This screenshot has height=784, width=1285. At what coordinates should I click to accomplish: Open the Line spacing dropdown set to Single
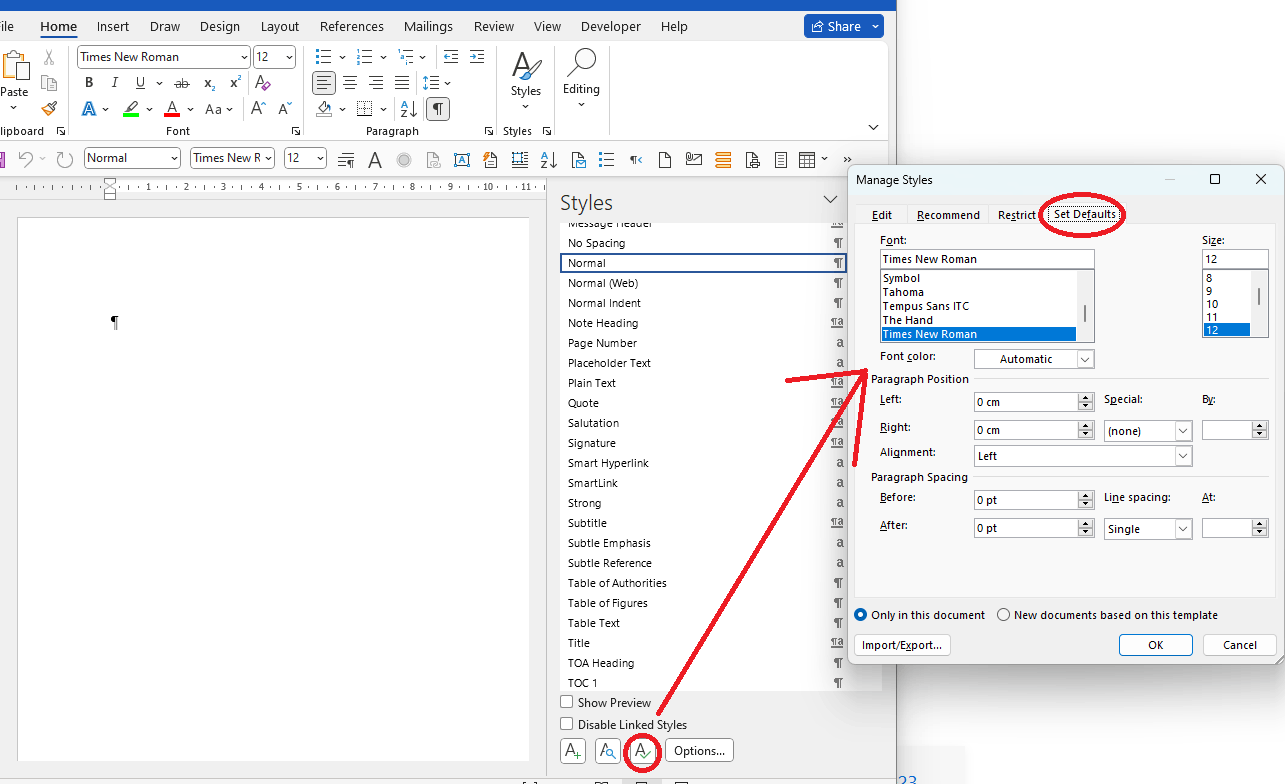[x=1183, y=529]
